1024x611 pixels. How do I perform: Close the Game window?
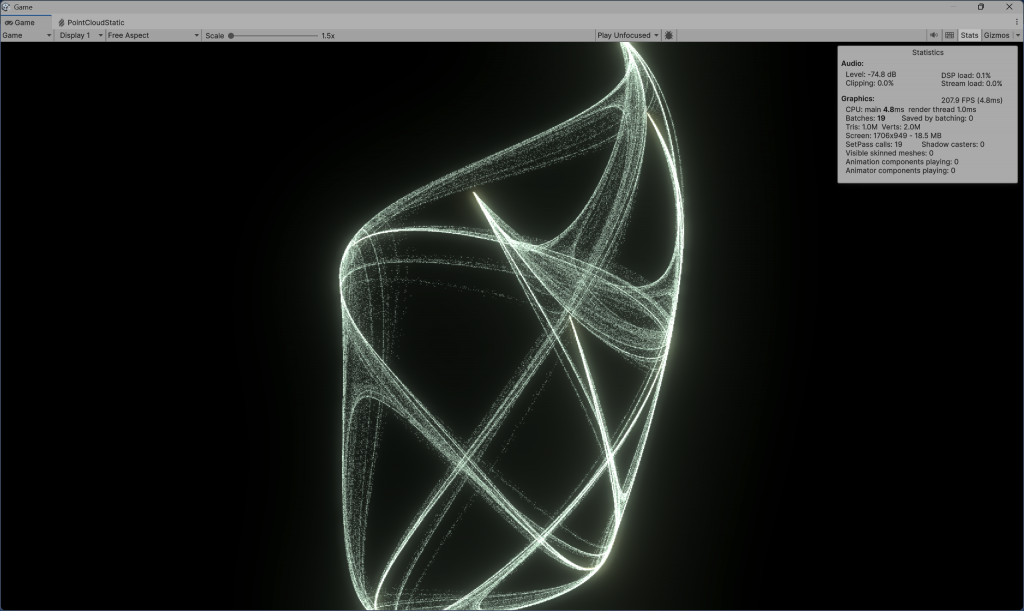(x=1009, y=7)
